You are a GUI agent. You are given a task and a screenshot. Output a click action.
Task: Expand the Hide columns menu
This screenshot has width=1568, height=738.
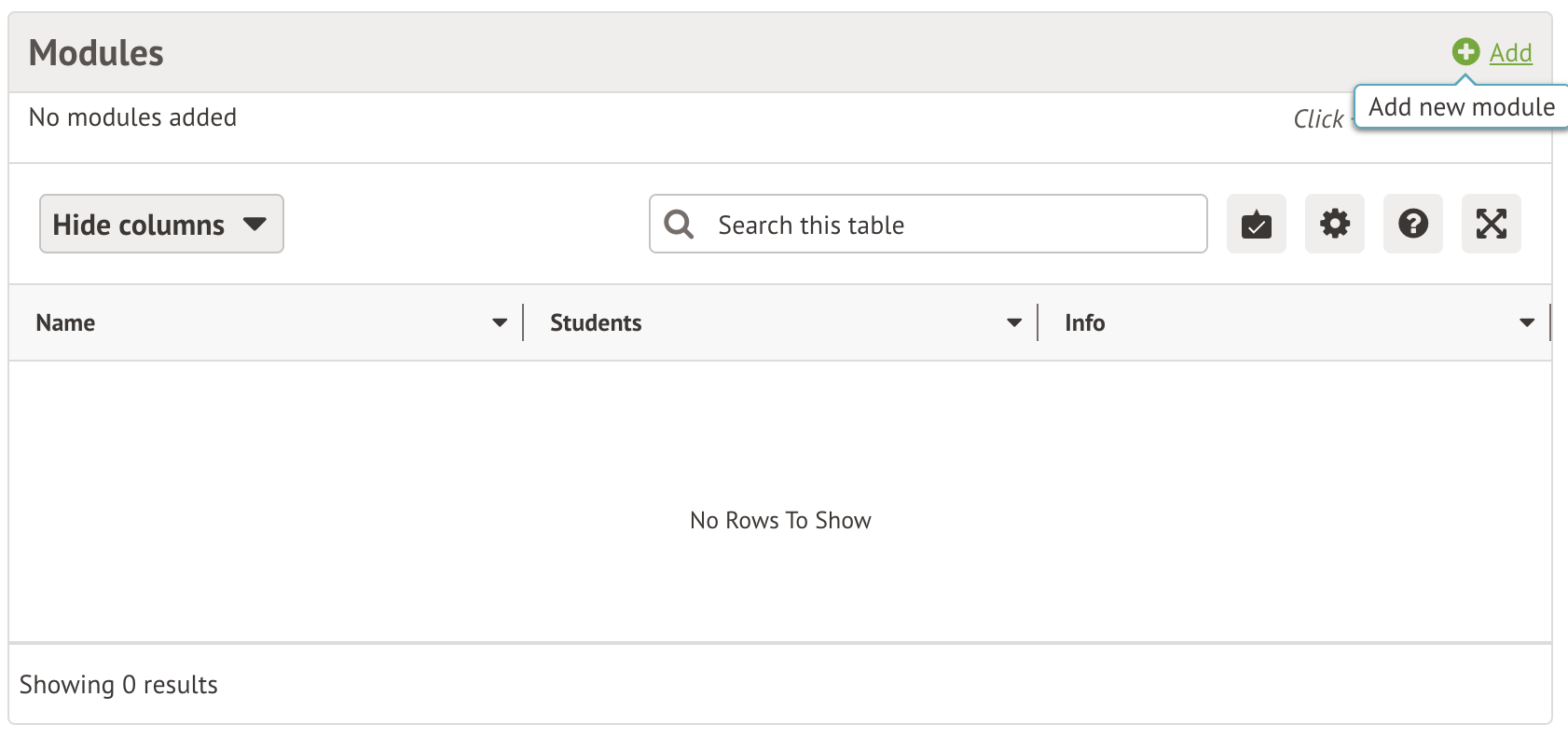(x=254, y=224)
